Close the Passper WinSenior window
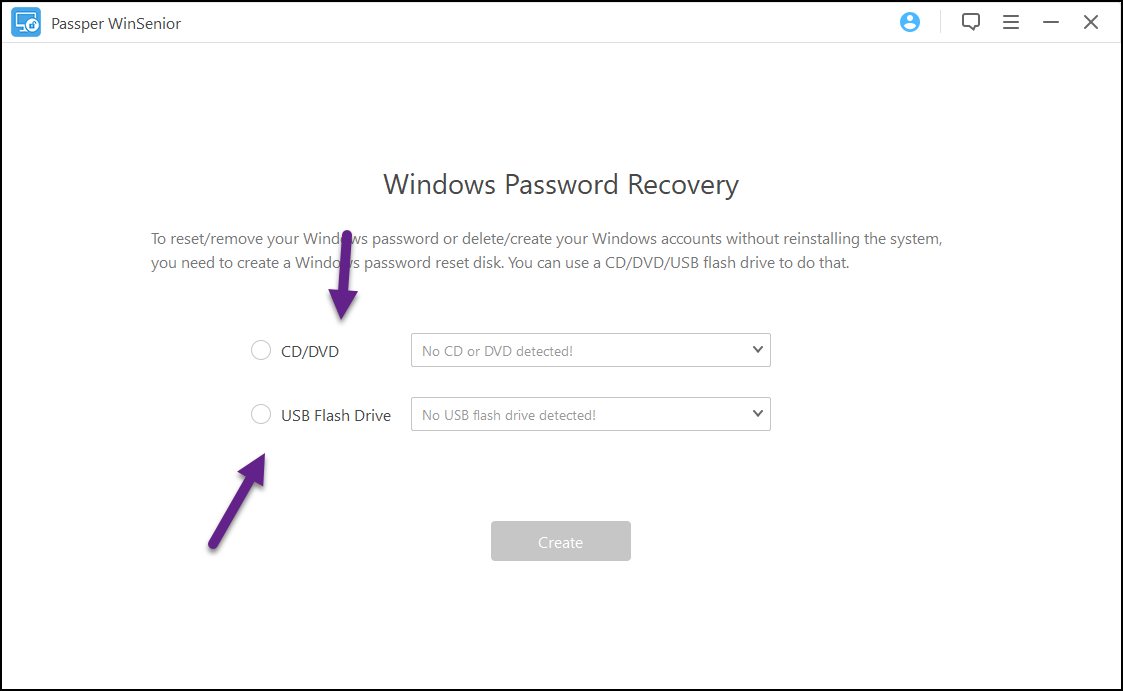Viewport: 1123px width, 691px height. [x=1091, y=22]
